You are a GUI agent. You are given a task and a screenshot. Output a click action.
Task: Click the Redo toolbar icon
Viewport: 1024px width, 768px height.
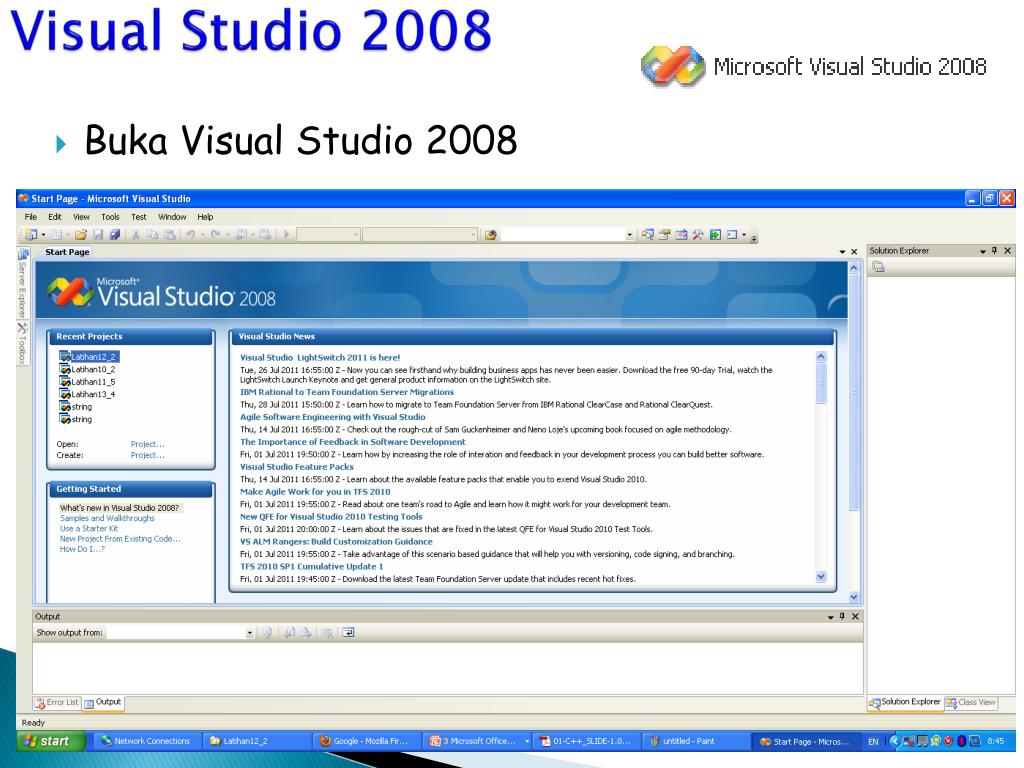(x=215, y=234)
